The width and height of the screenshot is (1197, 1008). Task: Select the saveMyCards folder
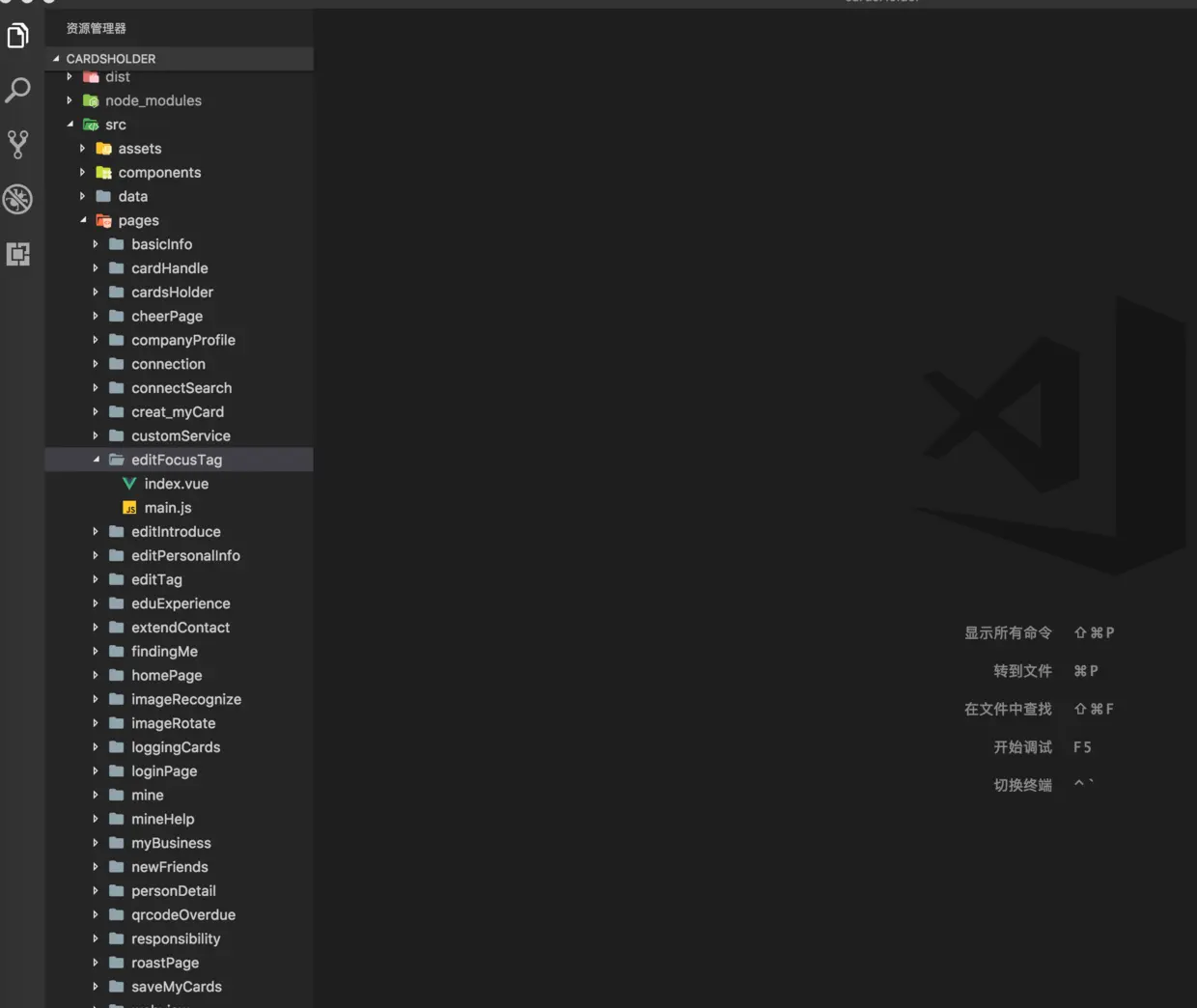[x=180, y=987]
